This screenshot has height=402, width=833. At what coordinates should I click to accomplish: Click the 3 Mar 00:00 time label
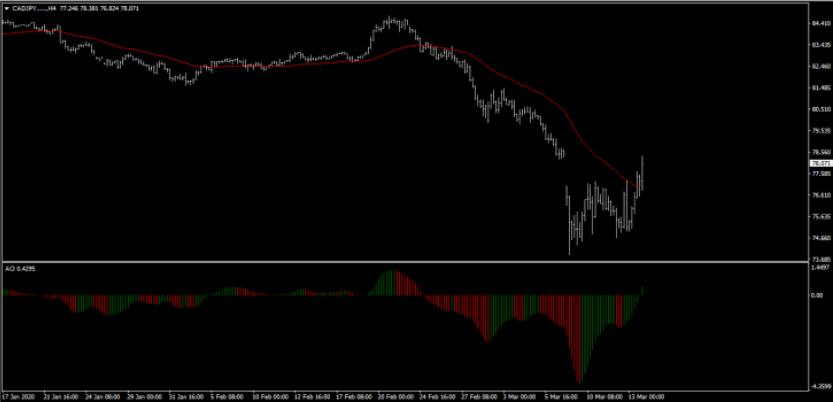coord(520,395)
